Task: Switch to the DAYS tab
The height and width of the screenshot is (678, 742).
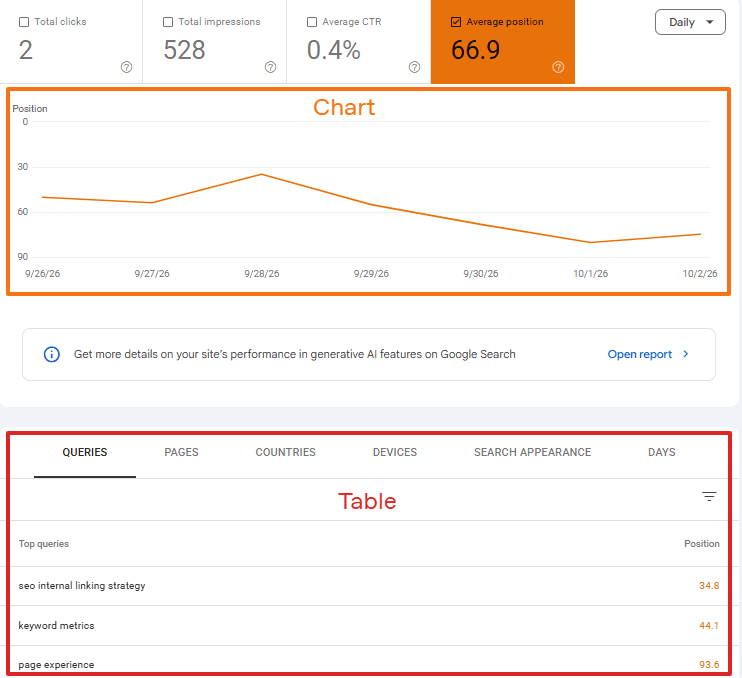Action: click(662, 452)
